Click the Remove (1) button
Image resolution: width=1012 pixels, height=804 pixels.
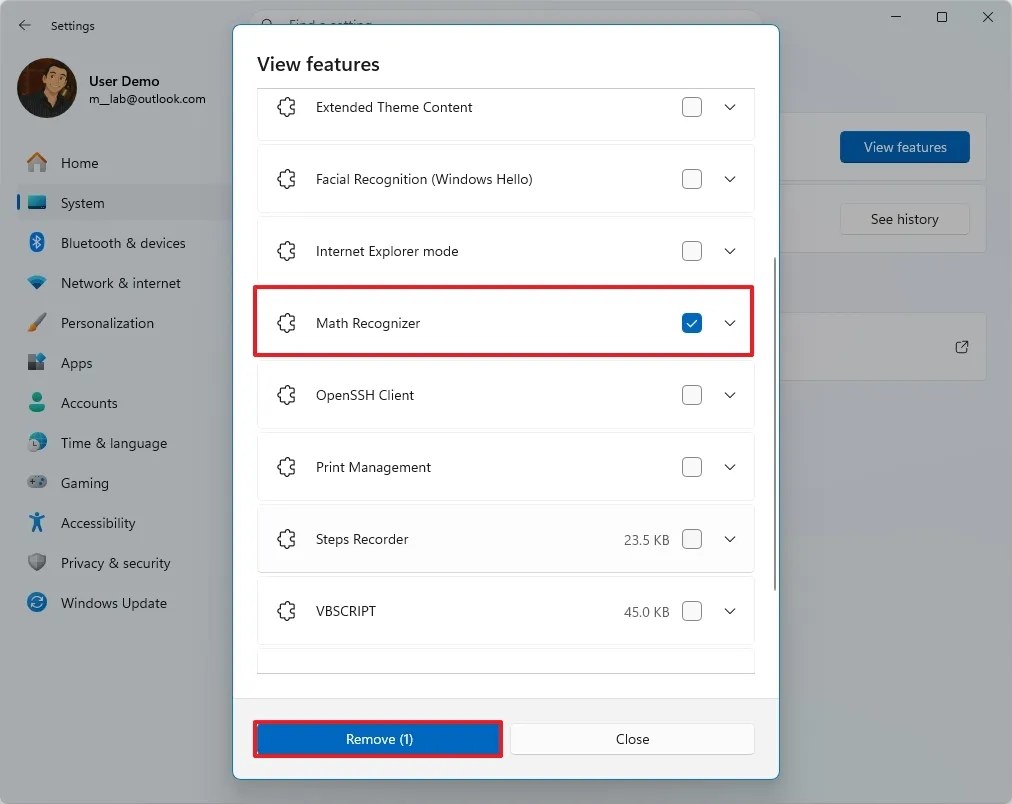pyautogui.click(x=378, y=739)
